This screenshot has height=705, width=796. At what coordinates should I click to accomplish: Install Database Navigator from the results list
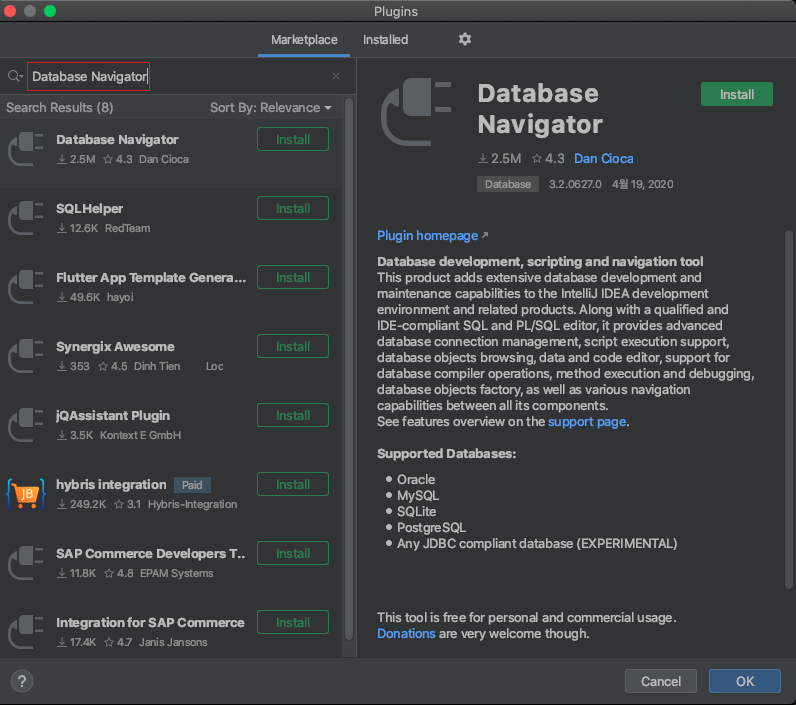pyautogui.click(x=293, y=139)
